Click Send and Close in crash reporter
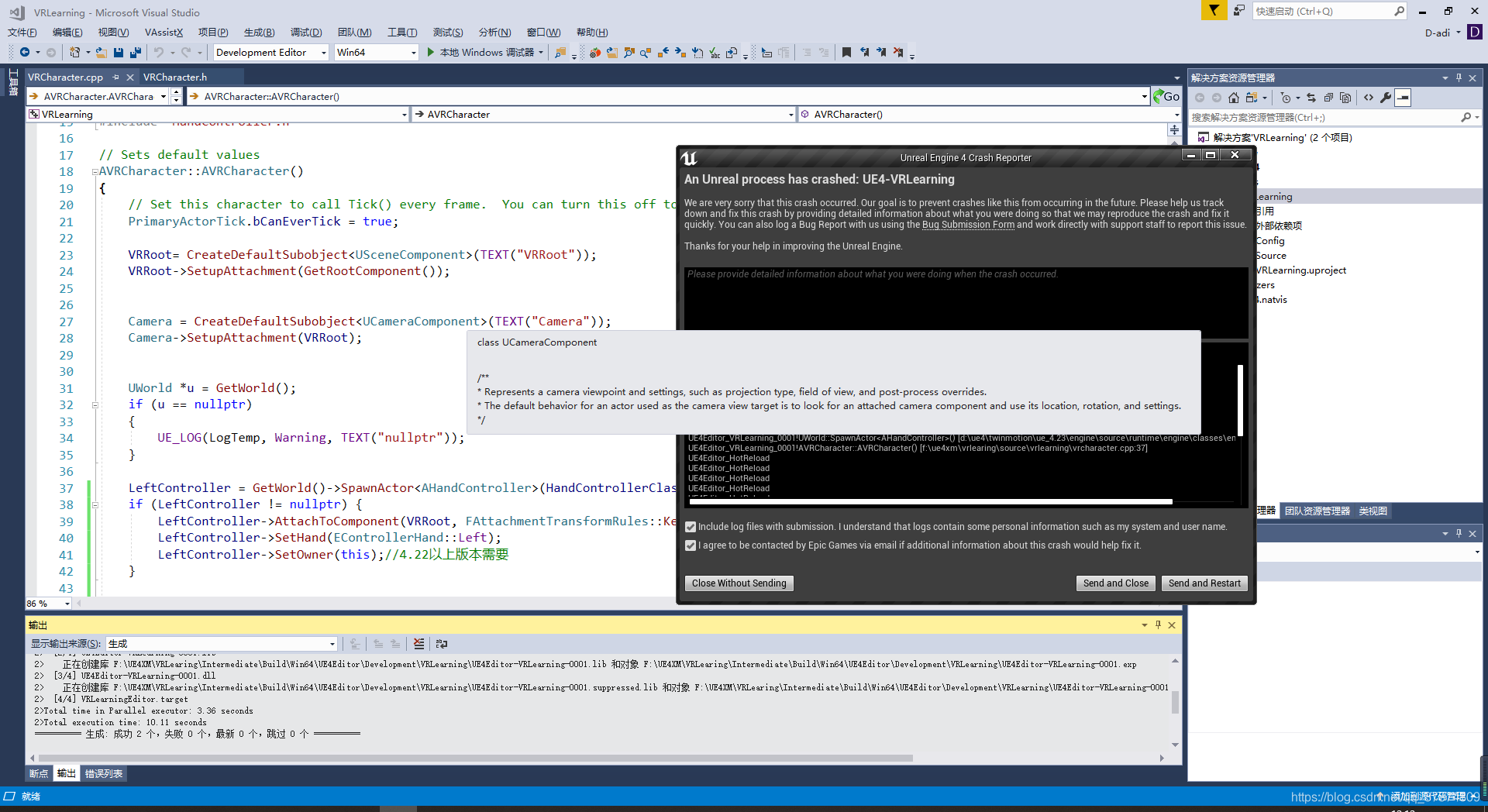1488x812 pixels. pos(1115,583)
